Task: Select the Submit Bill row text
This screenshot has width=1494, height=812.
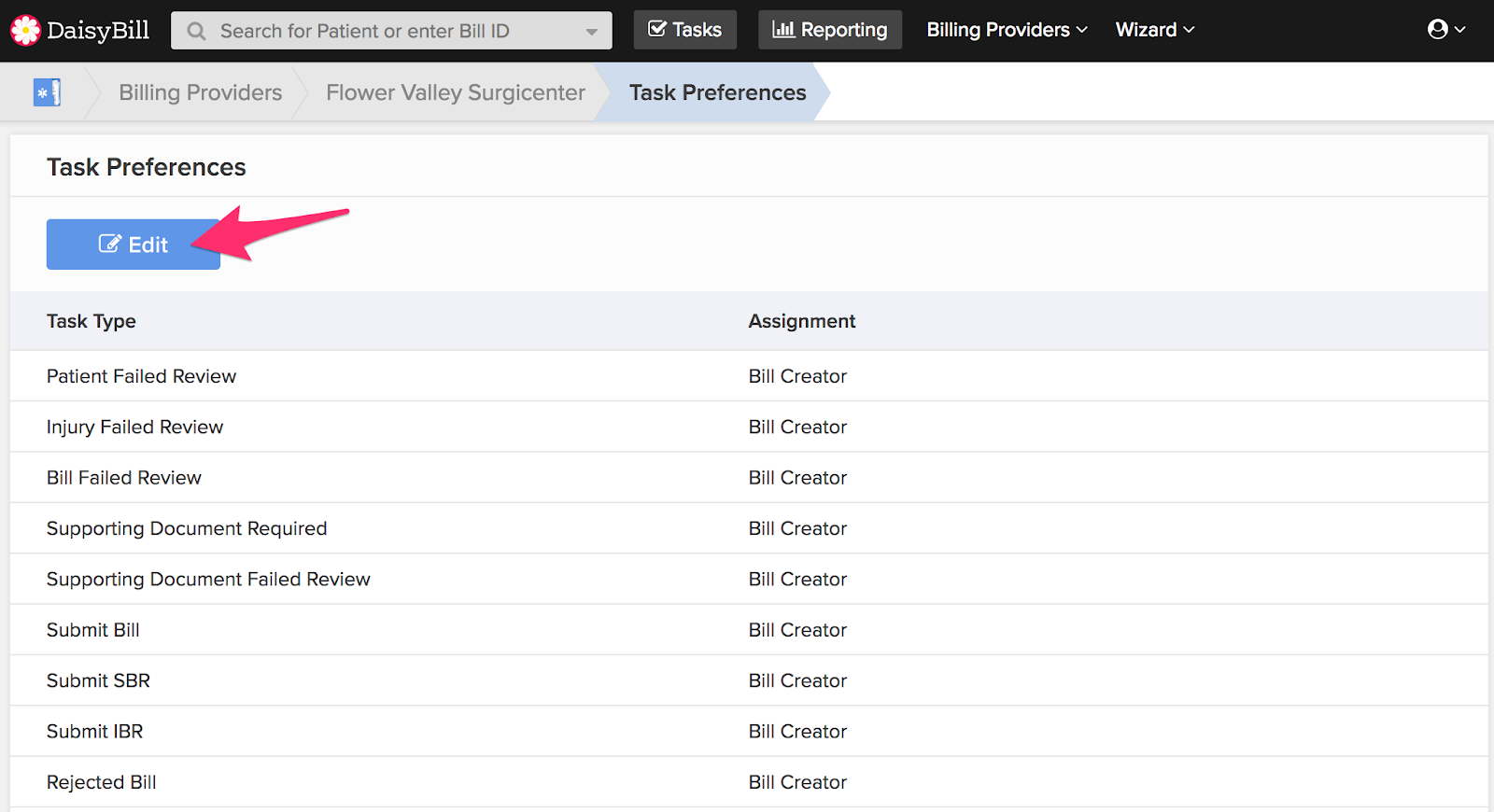Action: (93, 630)
